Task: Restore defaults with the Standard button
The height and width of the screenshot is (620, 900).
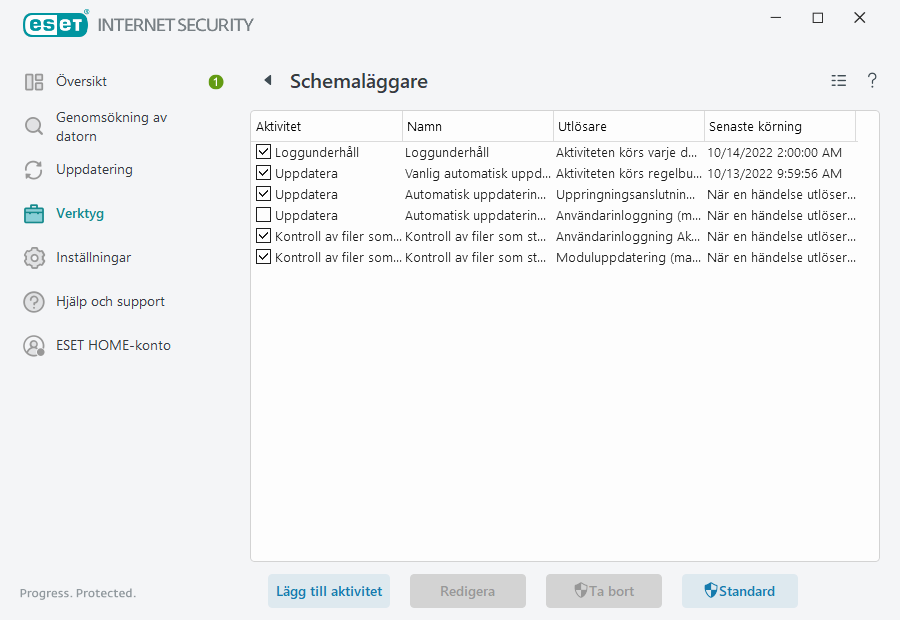Action: click(x=739, y=591)
